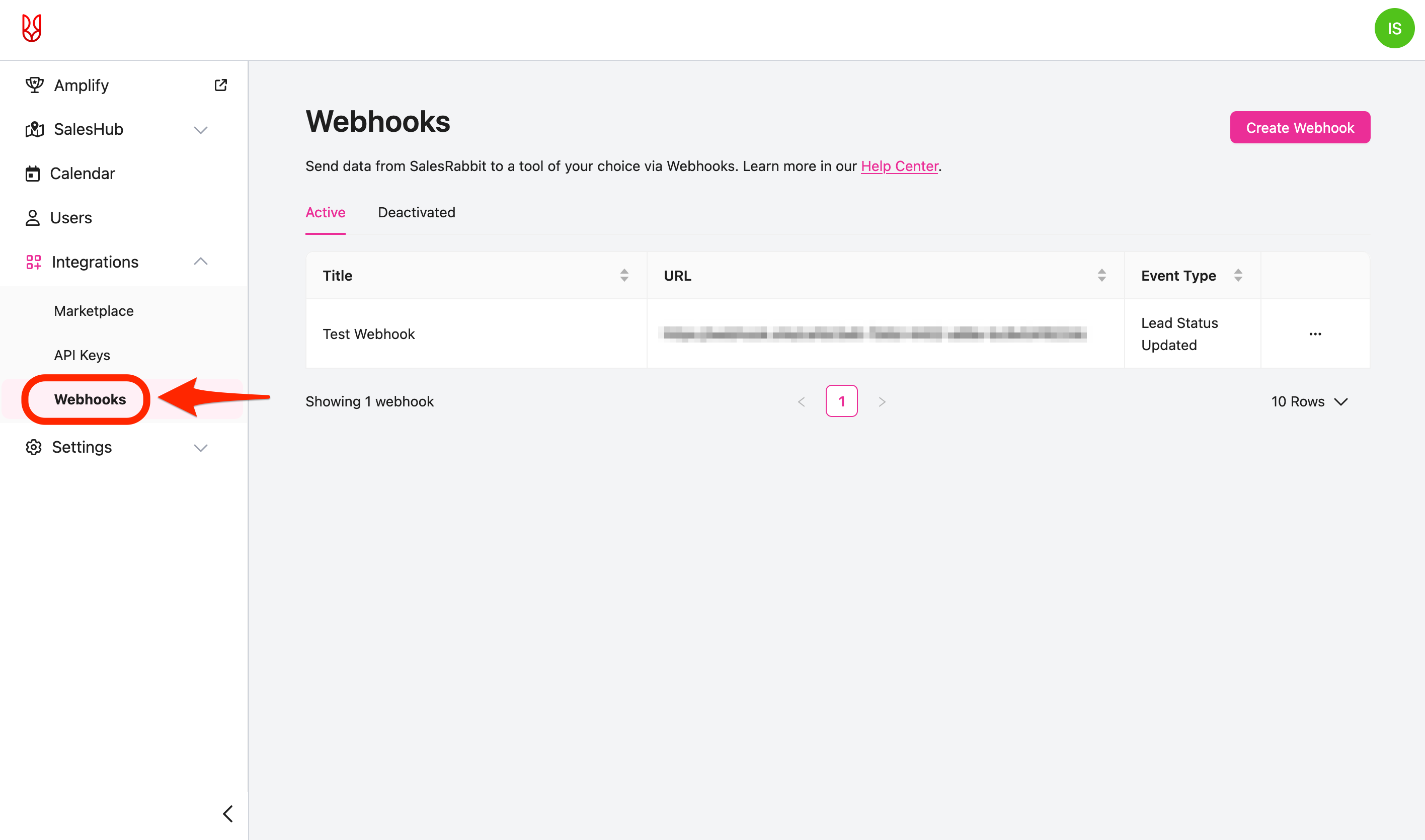Expand the Settings submenu chevron
Screen dimensions: 1425x840
[x=200, y=448]
